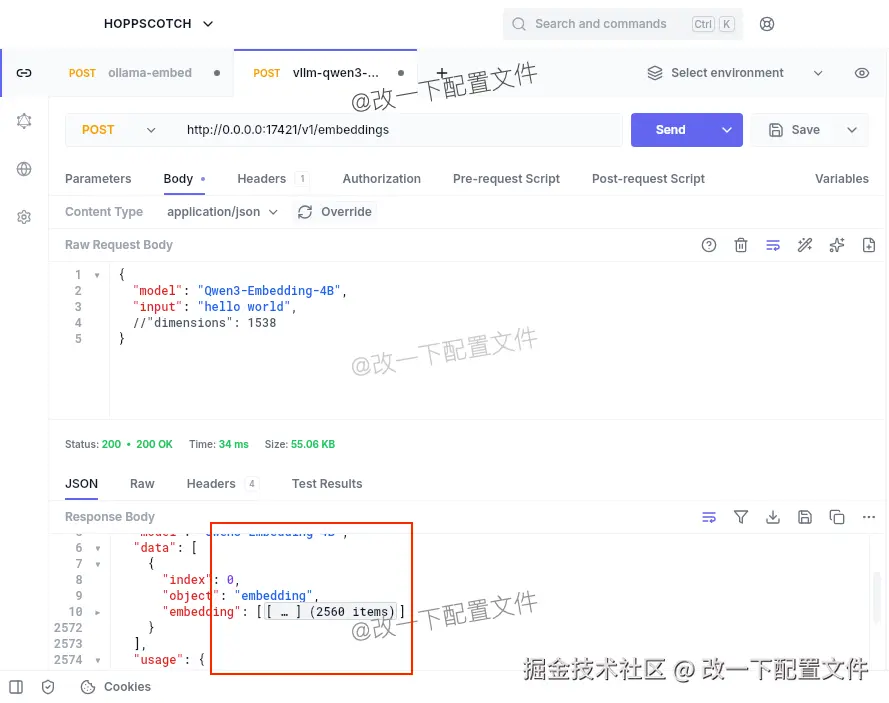Change application/json content type
The height and width of the screenshot is (703, 889).
click(222, 212)
